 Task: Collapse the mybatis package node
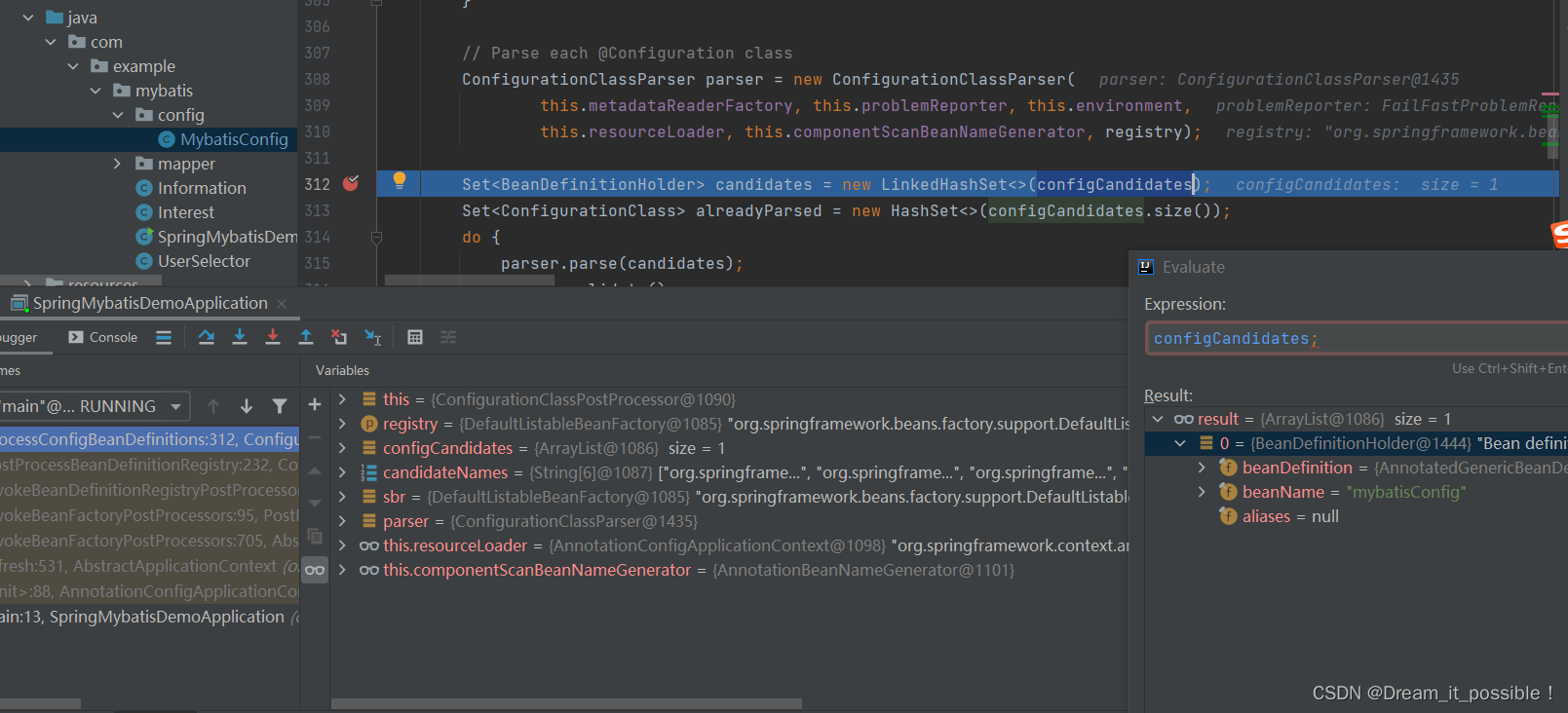(x=96, y=91)
